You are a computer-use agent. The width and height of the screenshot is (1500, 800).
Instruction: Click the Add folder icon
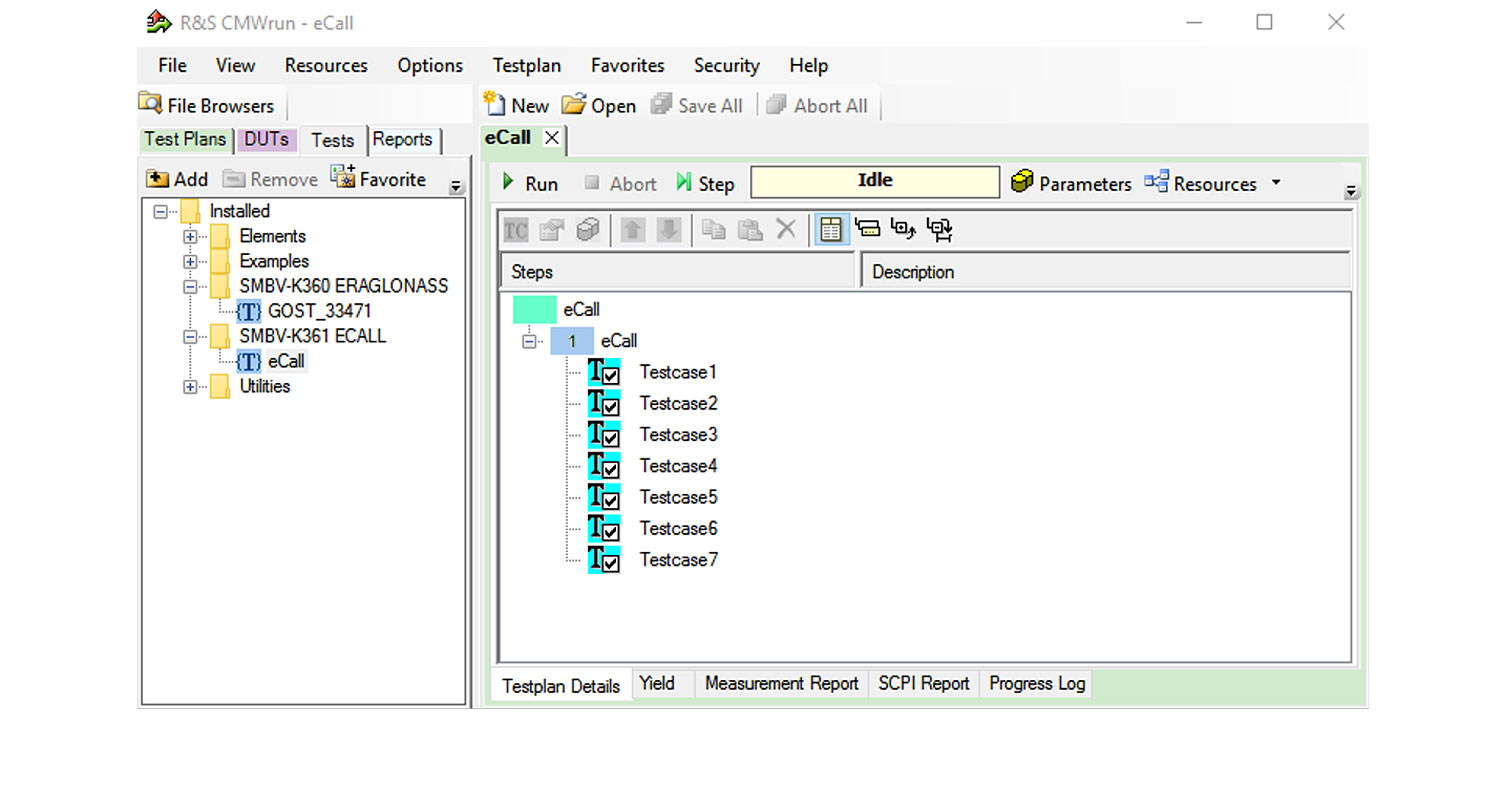(157, 179)
